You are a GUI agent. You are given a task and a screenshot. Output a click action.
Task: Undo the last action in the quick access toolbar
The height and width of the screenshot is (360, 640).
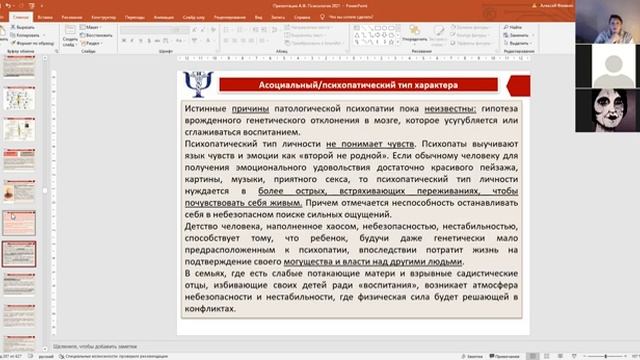[x=8, y=6]
